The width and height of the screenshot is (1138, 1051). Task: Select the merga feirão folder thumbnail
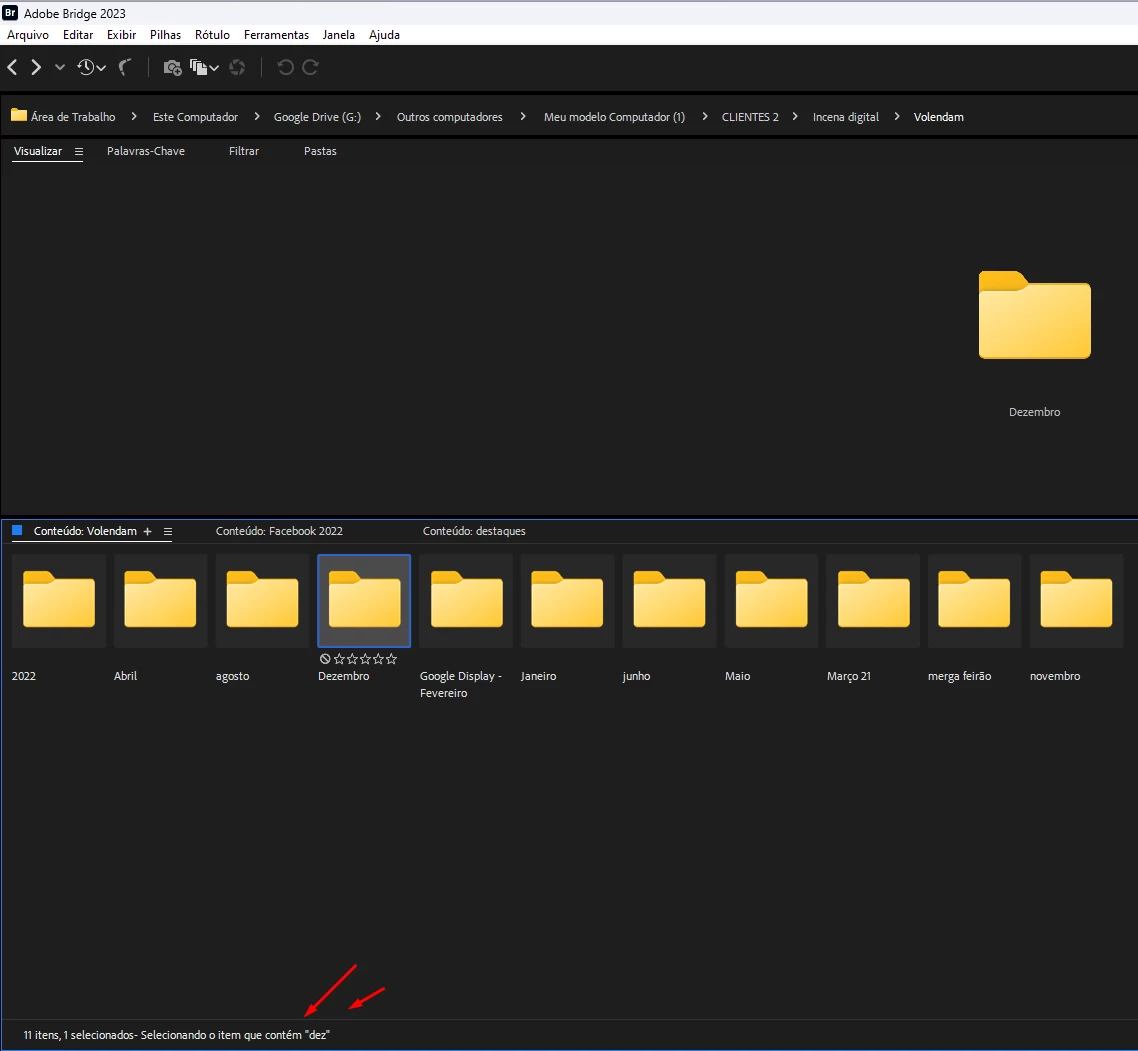point(975,600)
